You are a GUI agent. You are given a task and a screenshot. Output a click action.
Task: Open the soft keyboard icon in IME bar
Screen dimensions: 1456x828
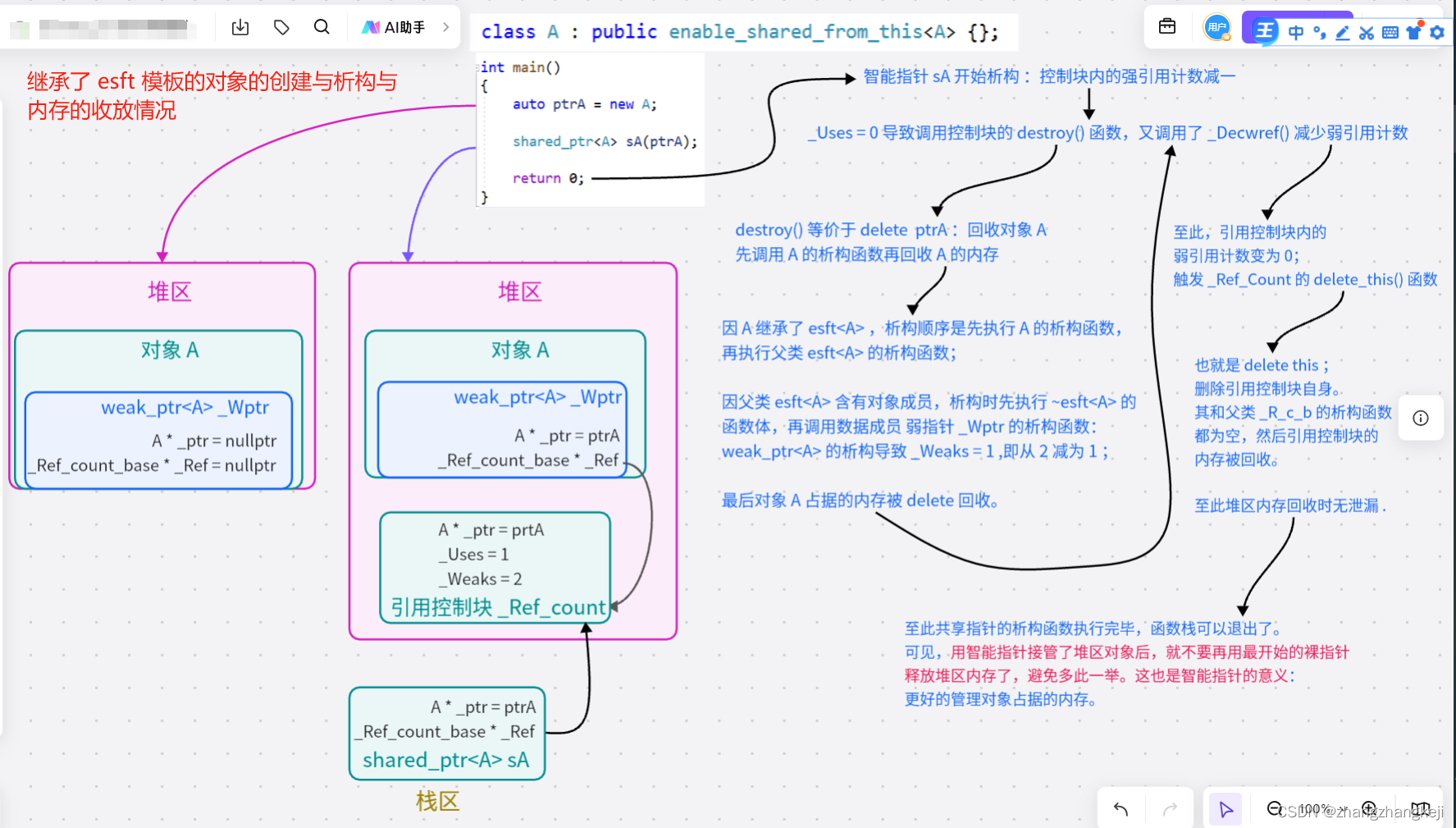1390,32
